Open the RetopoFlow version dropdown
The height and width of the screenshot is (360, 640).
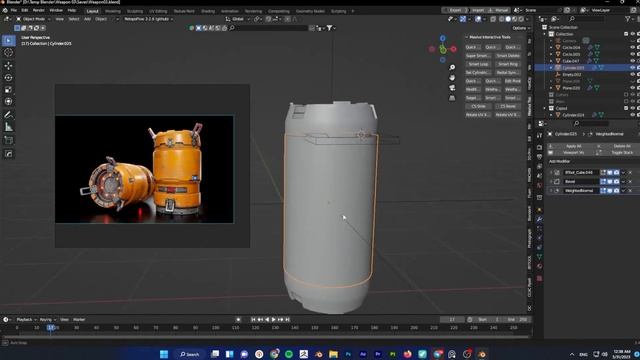click(149, 19)
